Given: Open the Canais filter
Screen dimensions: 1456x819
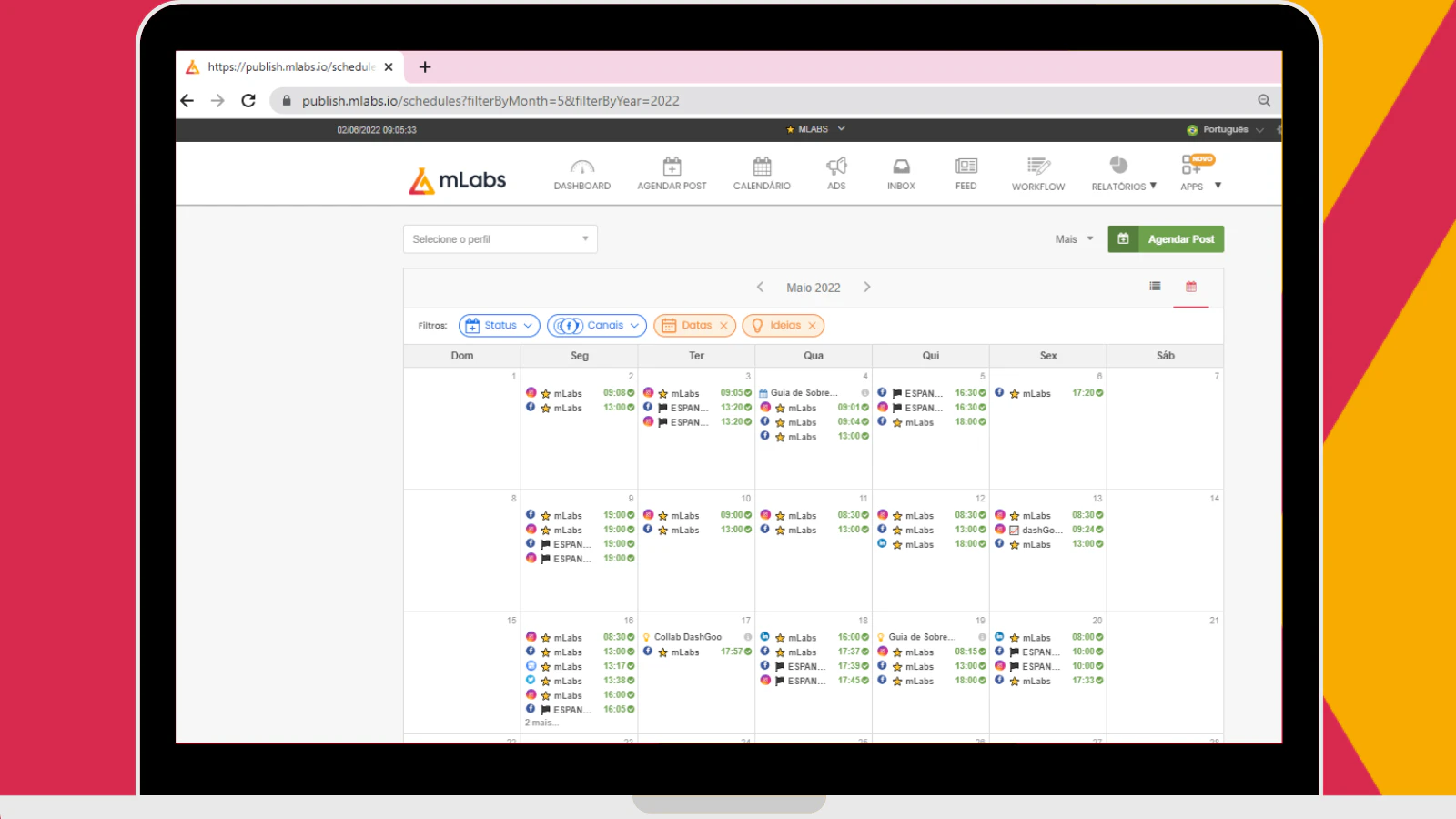Looking at the screenshot, I should (x=595, y=325).
